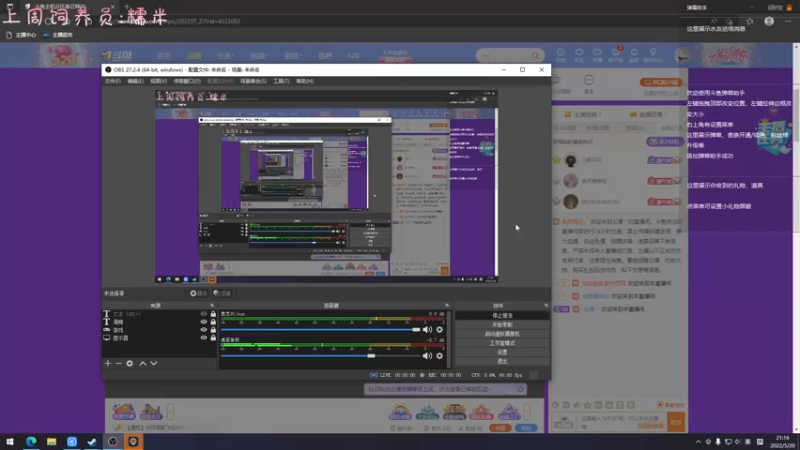This screenshot has height=450, width=800.
Task: Move selected source up arrow
Action: click(x=143, y=363)
